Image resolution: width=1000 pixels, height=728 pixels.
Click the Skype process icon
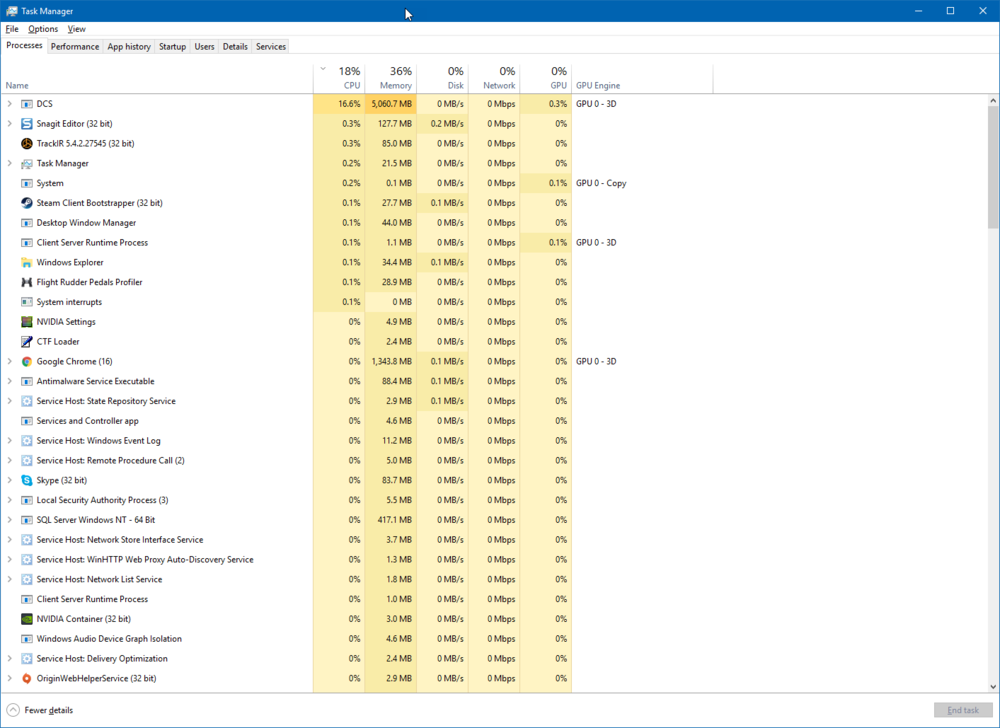(x=27, y=480)
